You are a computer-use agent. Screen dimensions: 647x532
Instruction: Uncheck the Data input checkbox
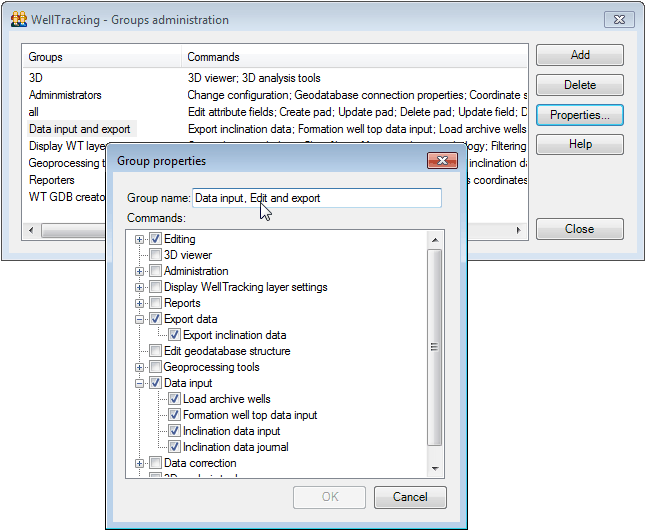pyautogui.click(x=156, y=383)
